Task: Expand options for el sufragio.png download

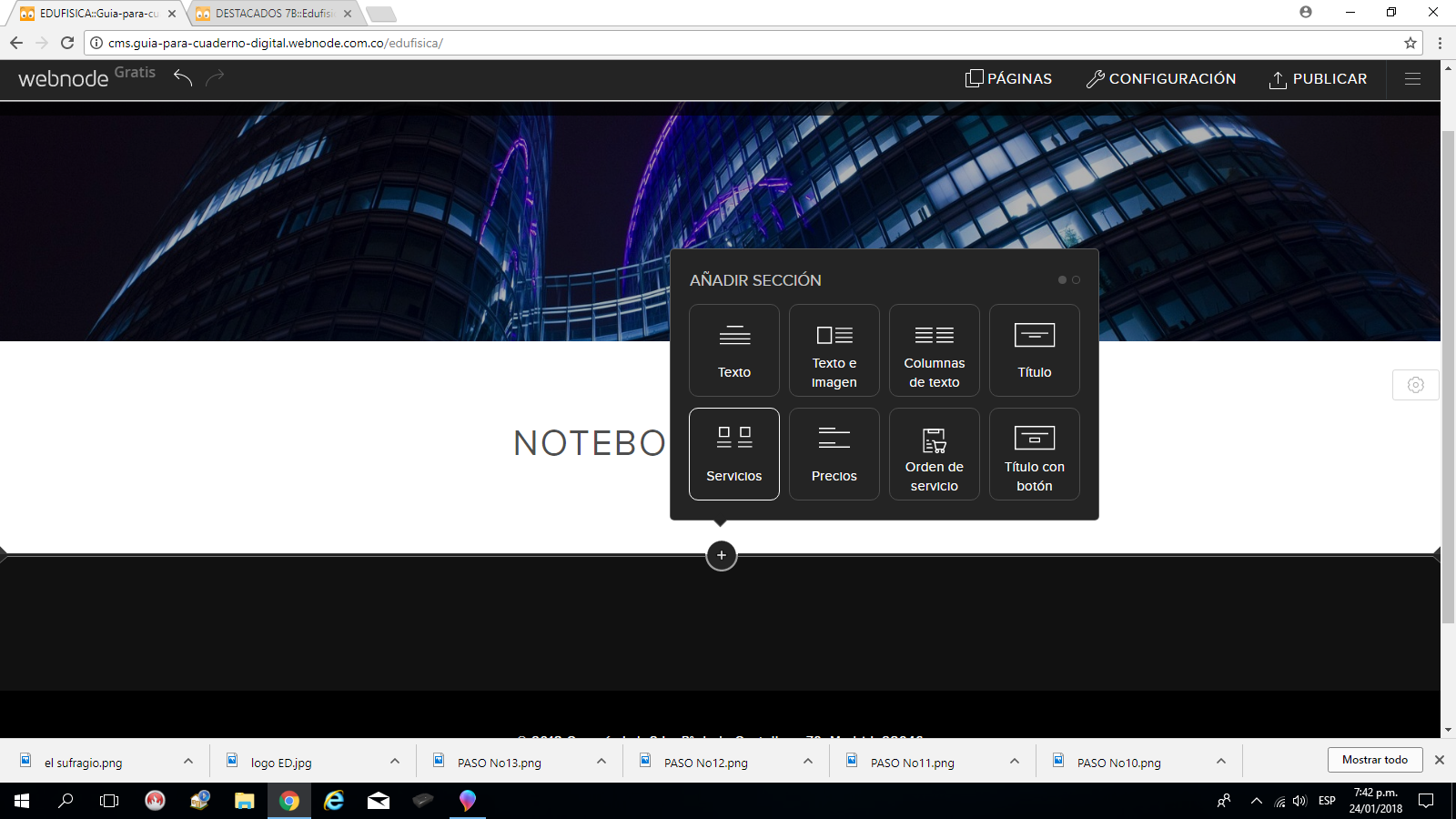Action: 188,762
